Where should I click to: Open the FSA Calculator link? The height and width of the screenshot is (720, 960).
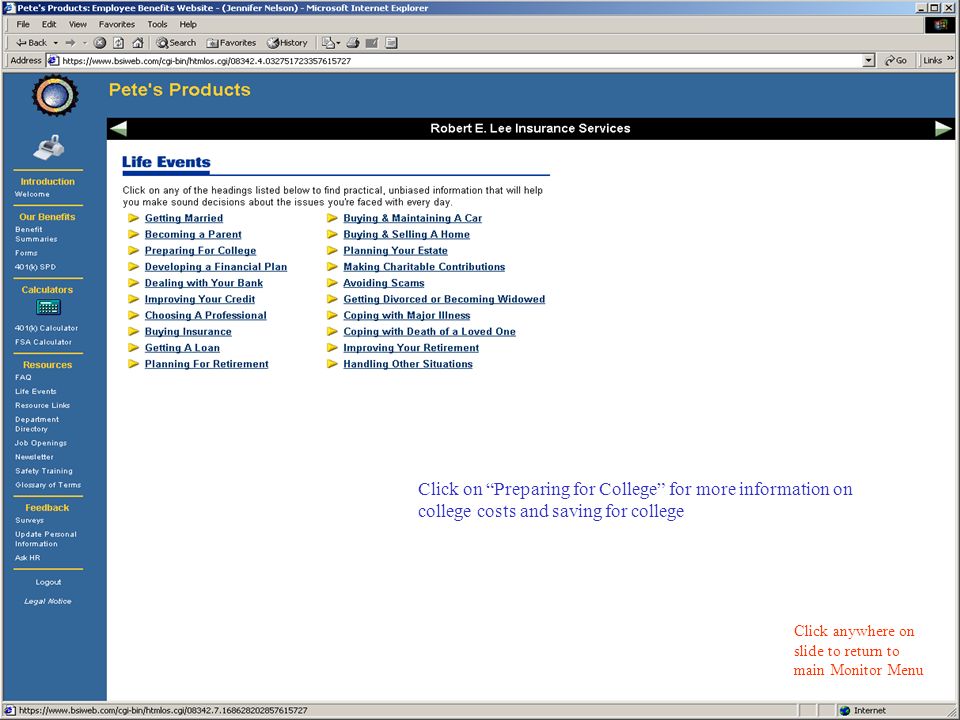(43, 342)
